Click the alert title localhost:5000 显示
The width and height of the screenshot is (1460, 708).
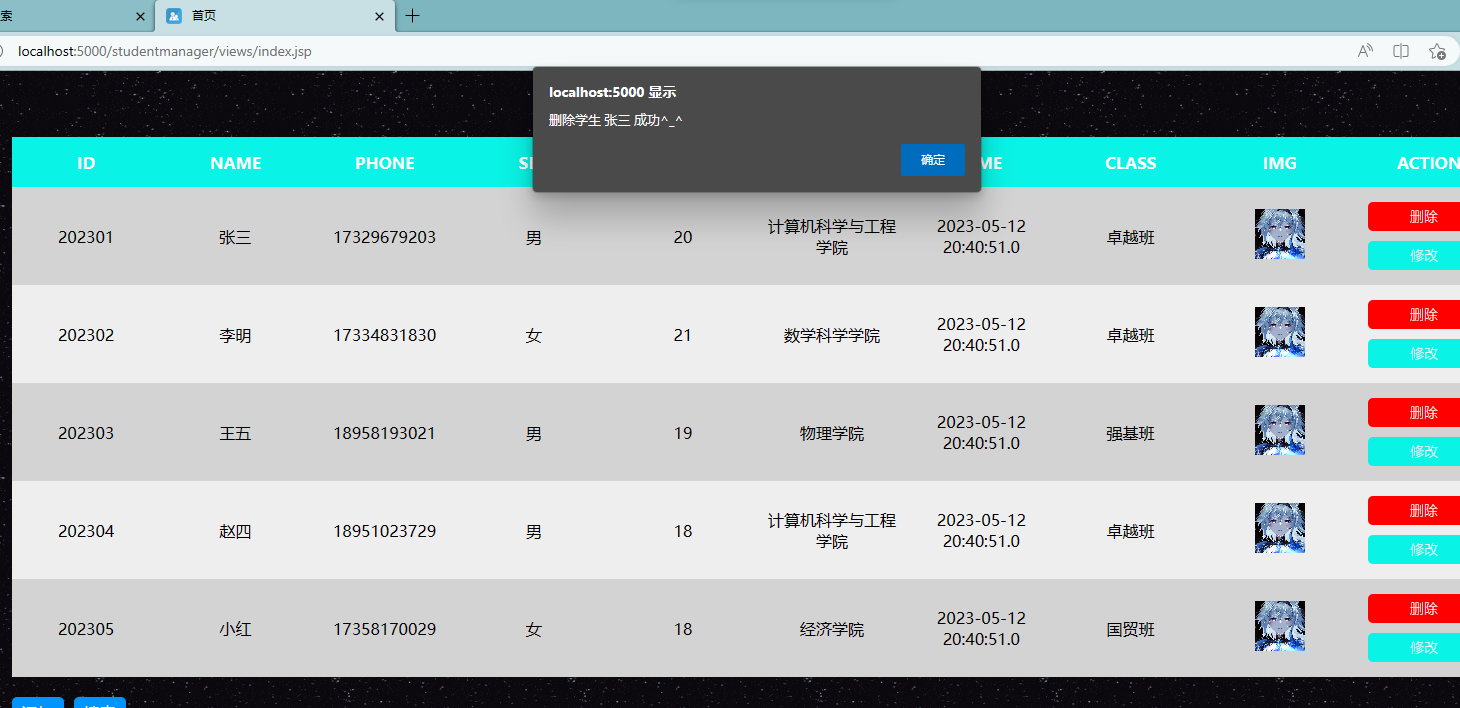pos(612,92)
